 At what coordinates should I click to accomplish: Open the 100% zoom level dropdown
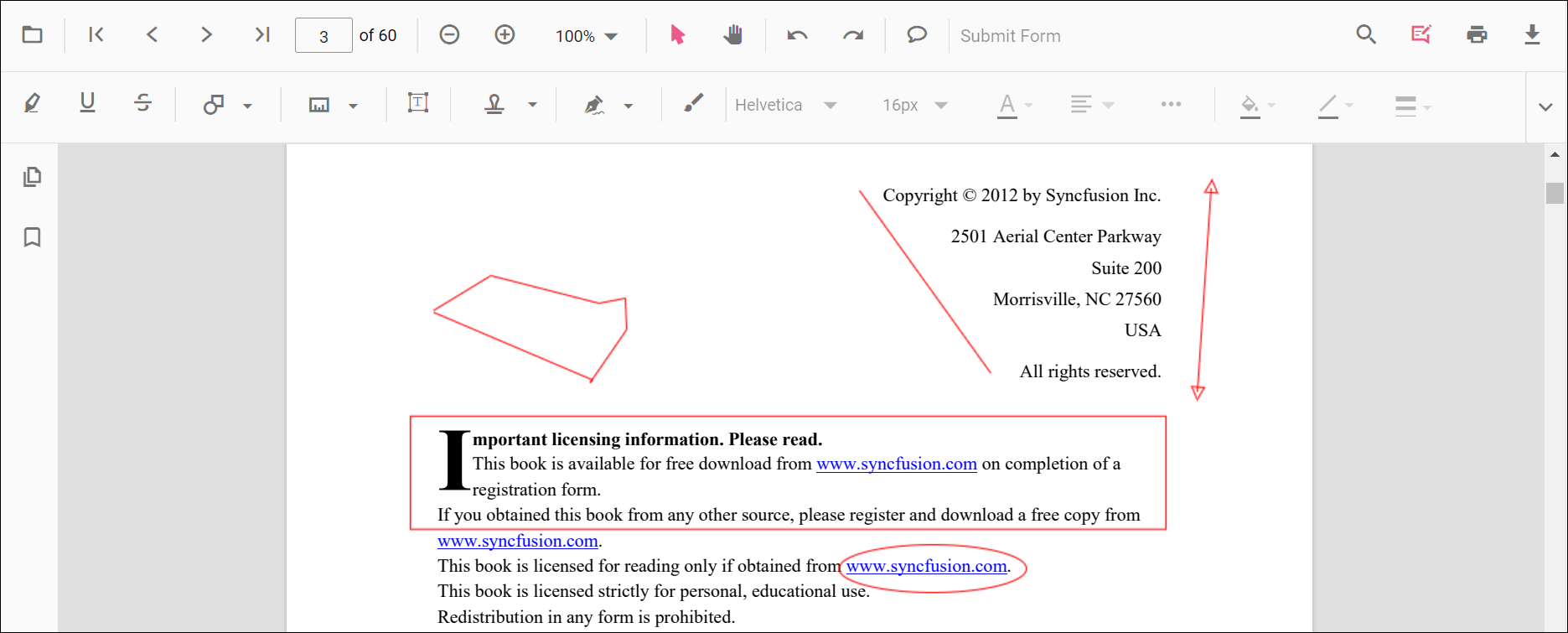(587, 36)
